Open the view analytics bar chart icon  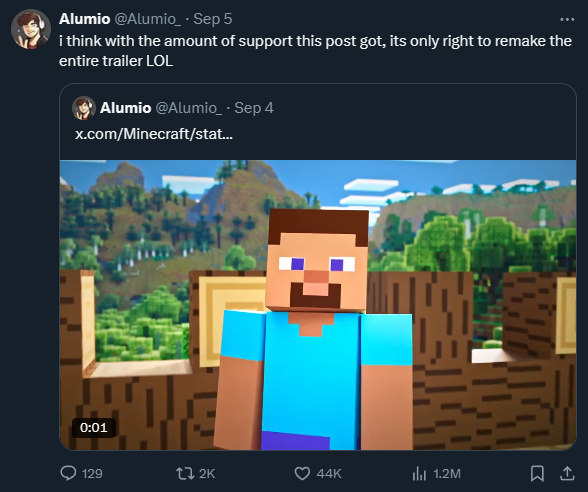click(419, 474)
